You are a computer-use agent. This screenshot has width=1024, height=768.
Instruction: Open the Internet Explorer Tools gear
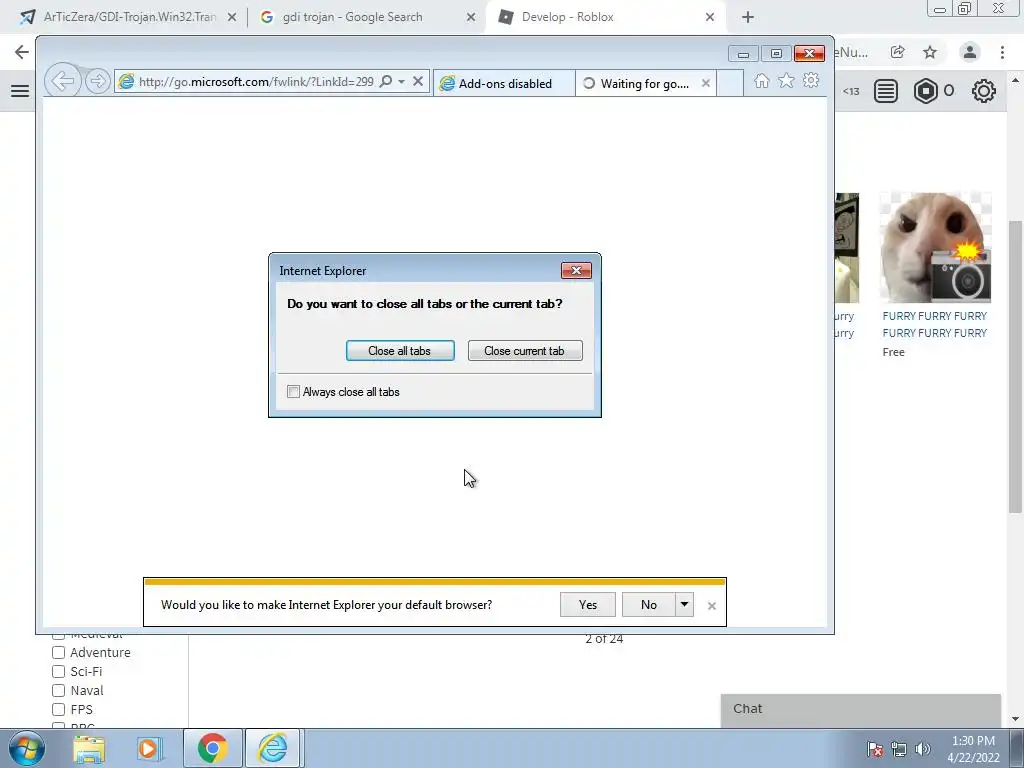tap(811, 80)
